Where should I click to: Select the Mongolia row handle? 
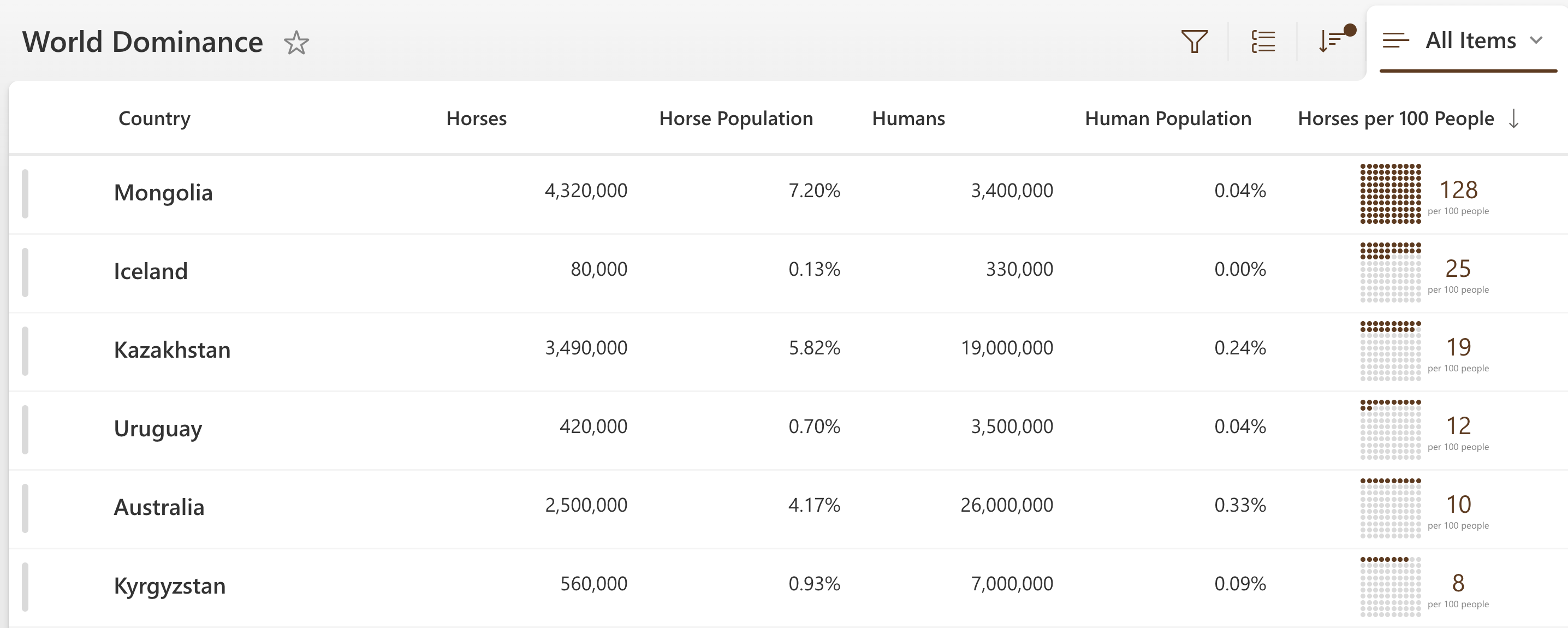coord(25,194)
